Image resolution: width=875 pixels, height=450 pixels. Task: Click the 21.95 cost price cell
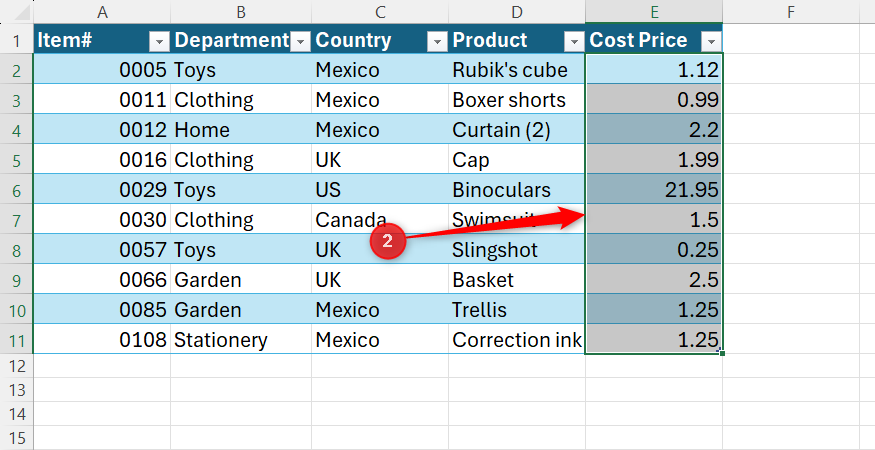(x=654, y=190)
